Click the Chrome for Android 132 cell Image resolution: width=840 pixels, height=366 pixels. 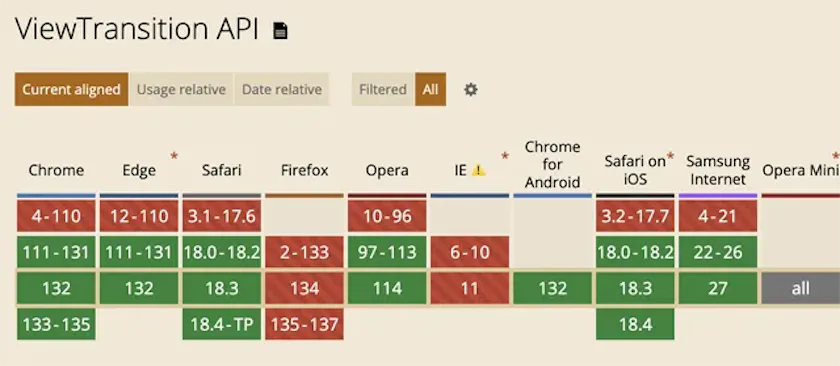coord(552,288)
